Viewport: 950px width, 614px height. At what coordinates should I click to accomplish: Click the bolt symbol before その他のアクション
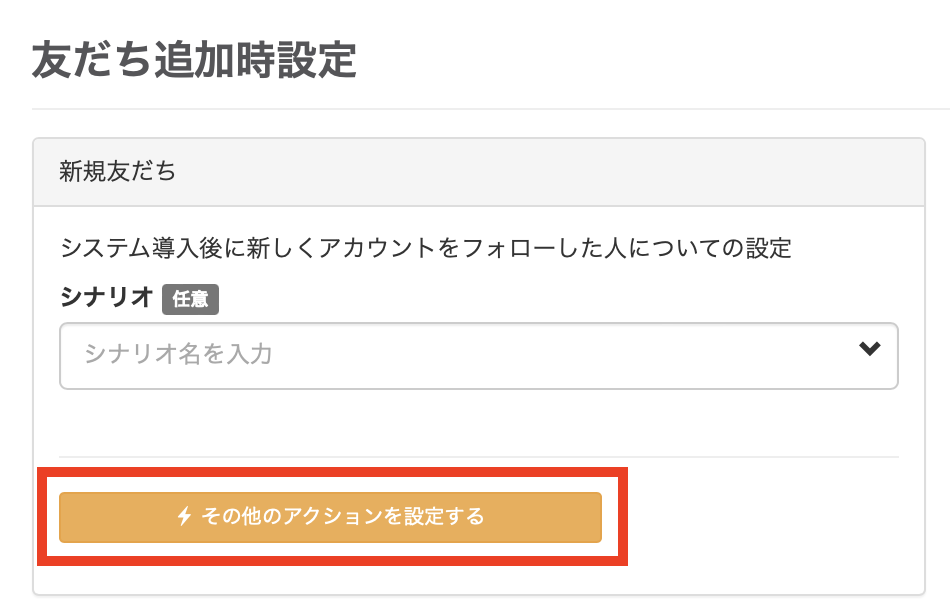coord(184,517)
